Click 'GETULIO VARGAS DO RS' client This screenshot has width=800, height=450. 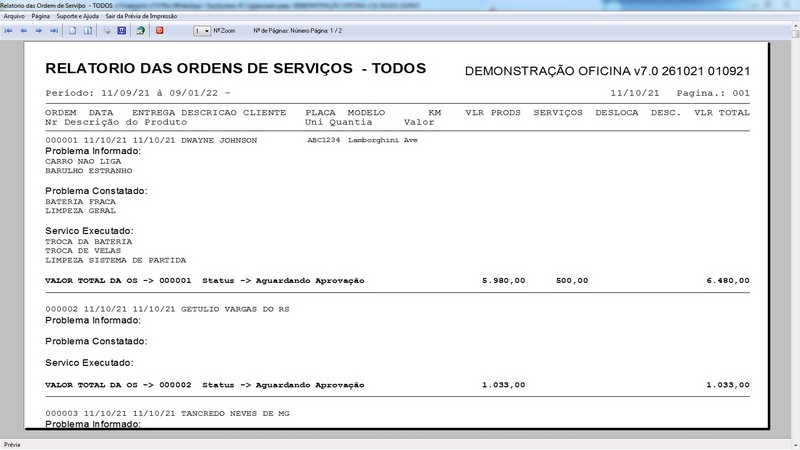point(235,309)
